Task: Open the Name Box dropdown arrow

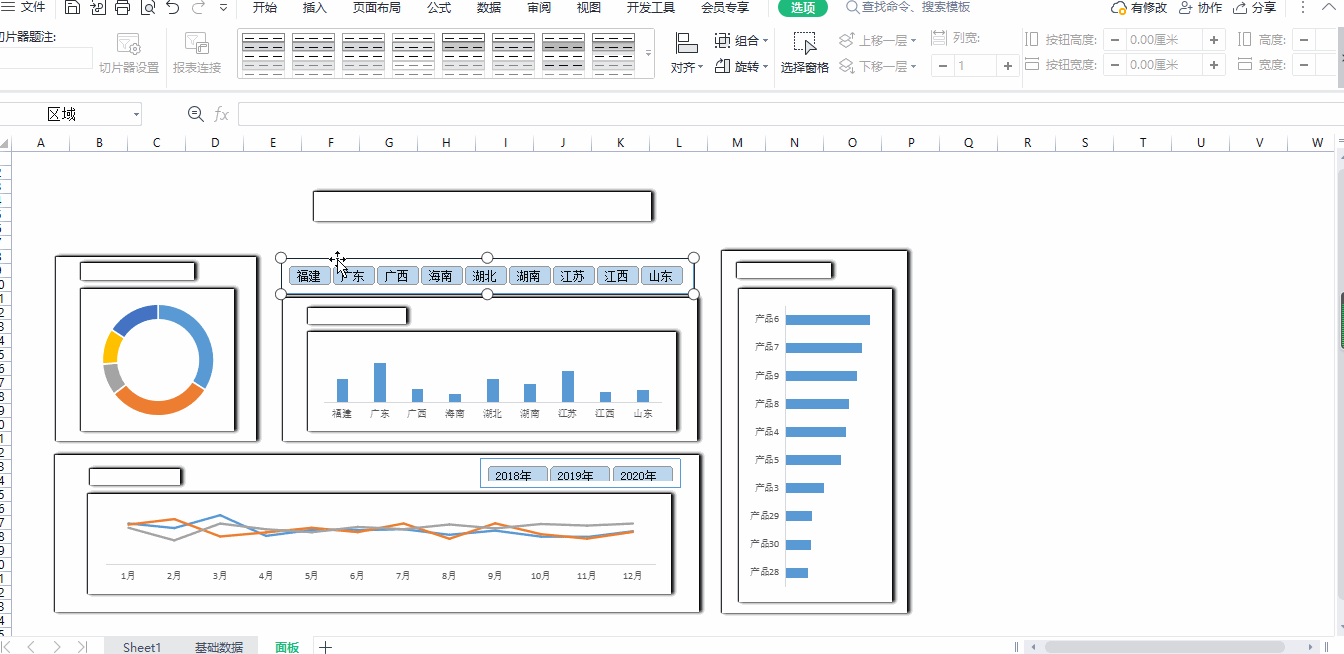Action: [x=134, y=114]
